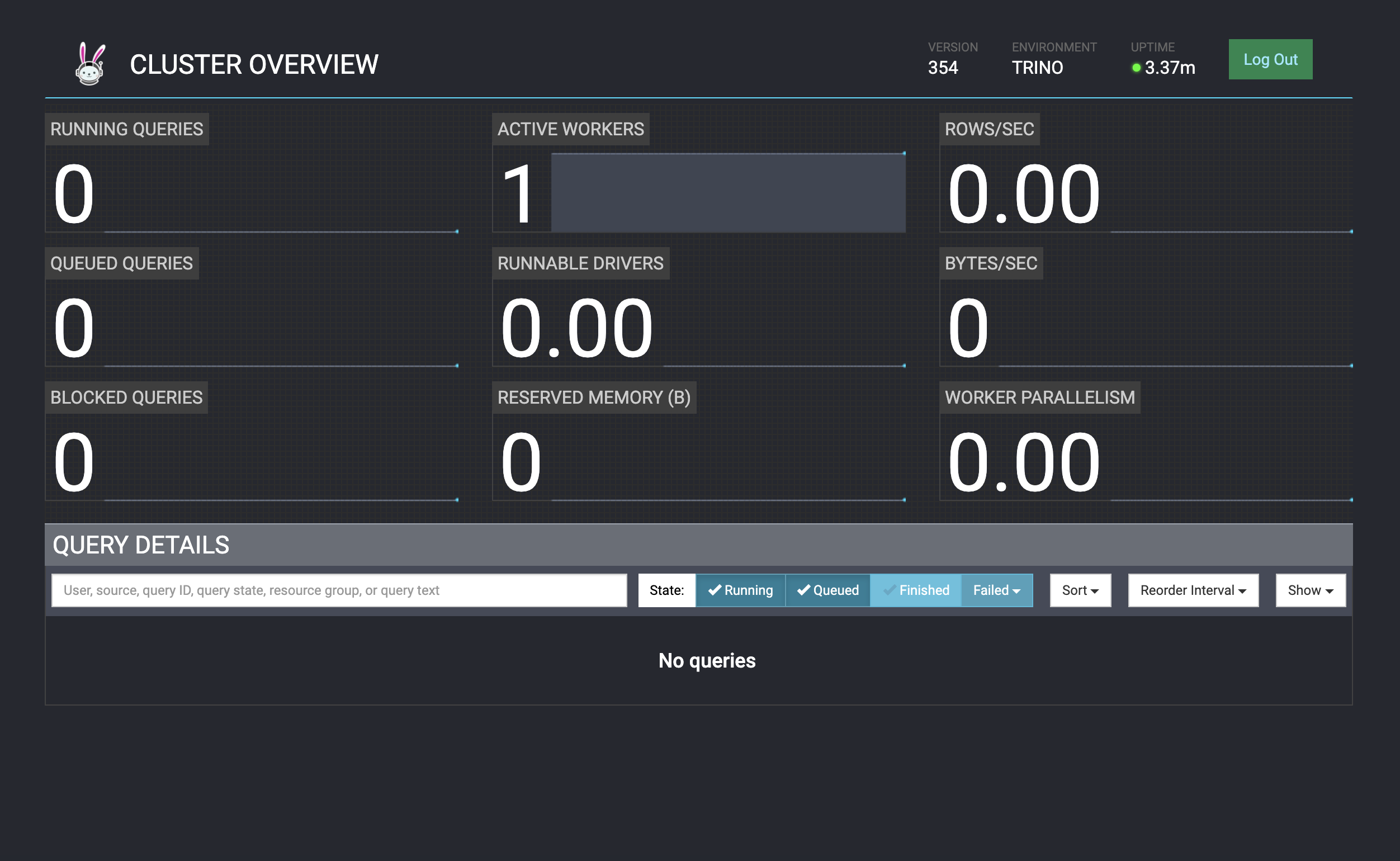The image size is (1400, 861).
Task: Click the Cluster Overview title
Action: (x=254, y=64)
